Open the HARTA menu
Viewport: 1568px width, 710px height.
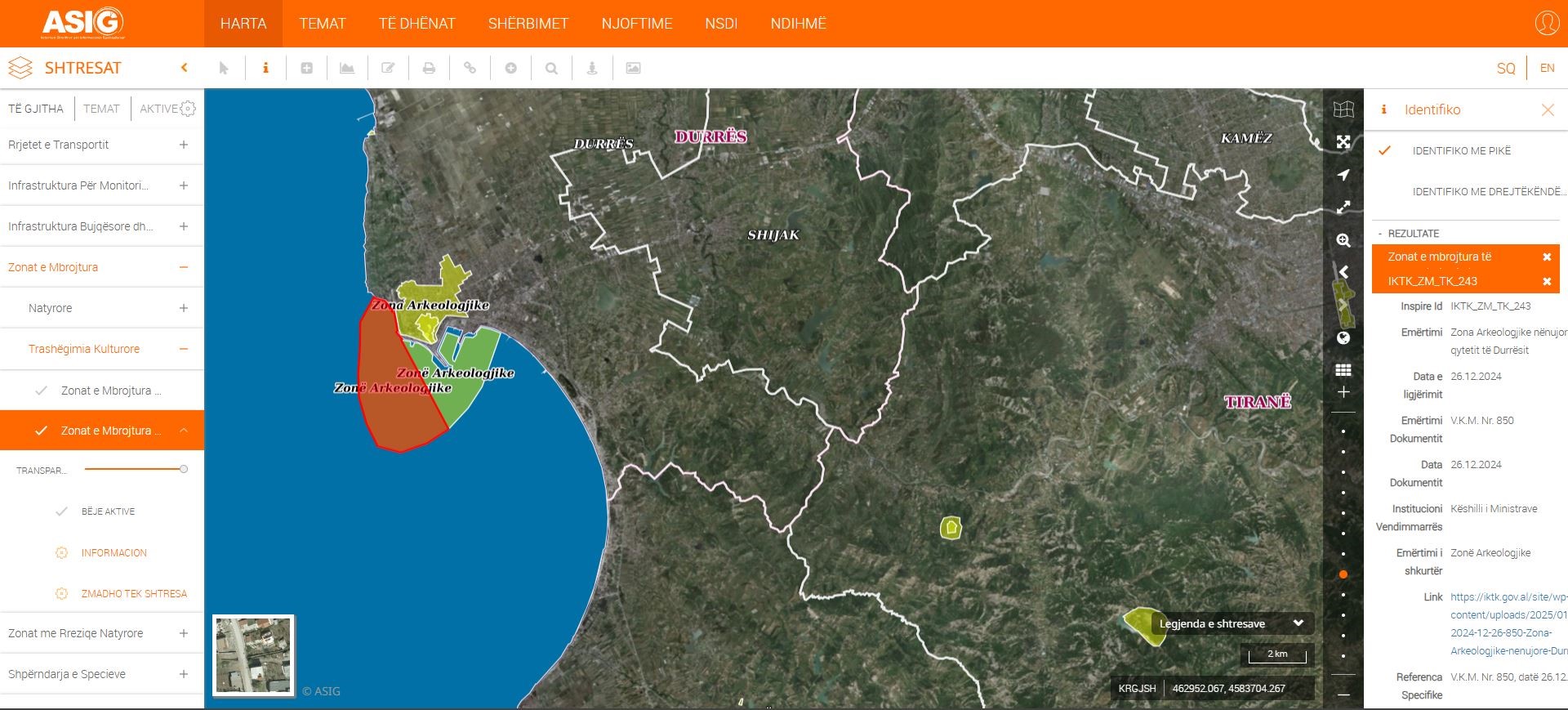point(243,24)
